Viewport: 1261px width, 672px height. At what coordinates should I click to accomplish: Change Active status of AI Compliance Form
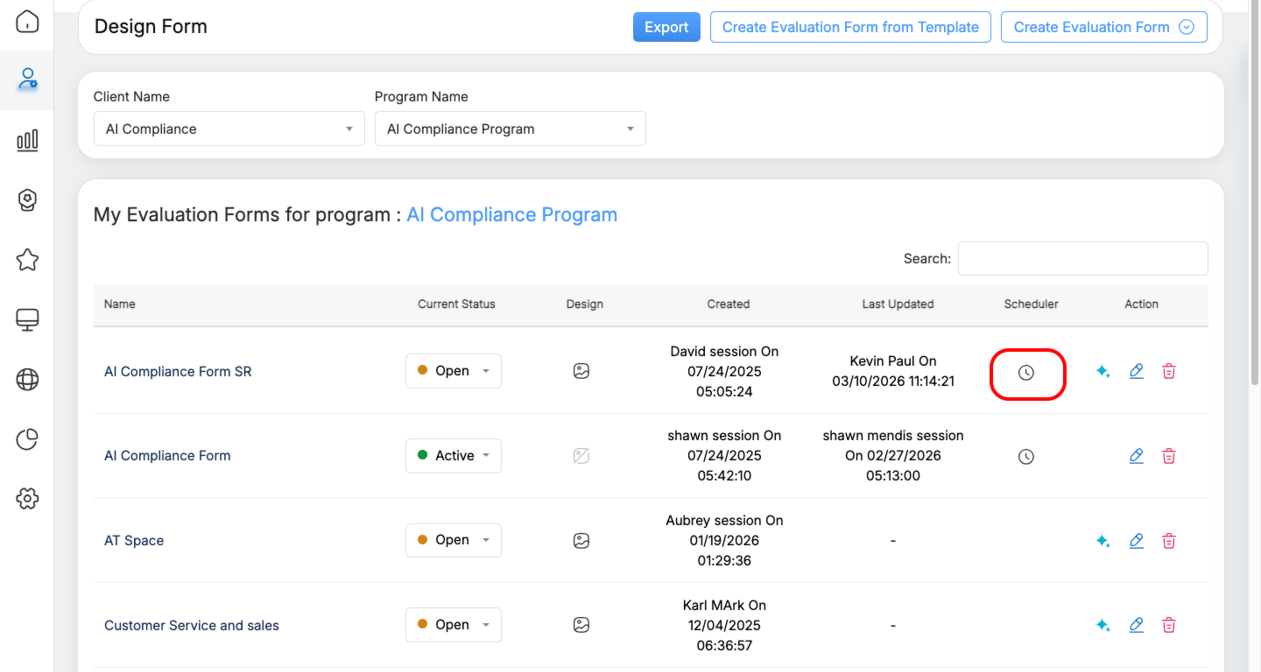point(453,456)
